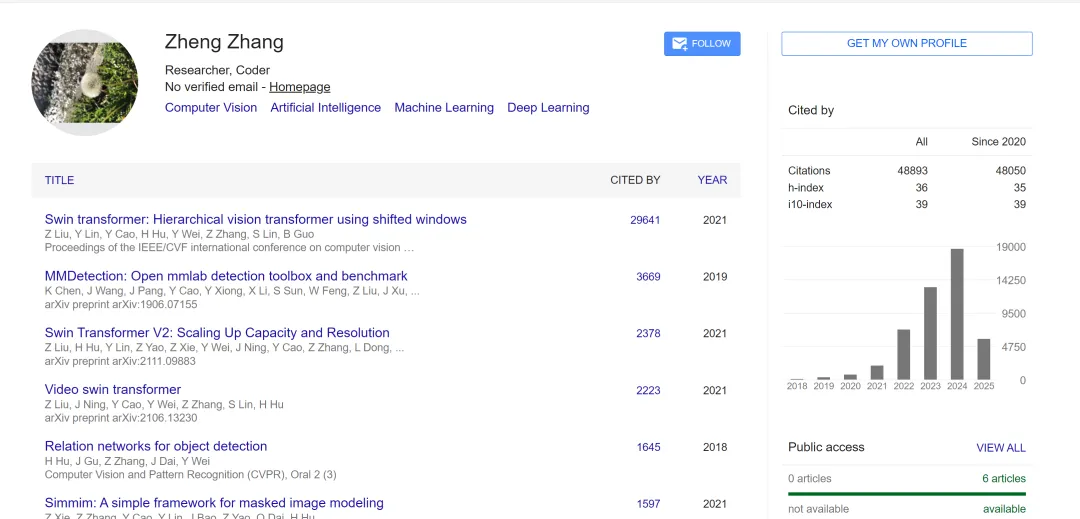Click the Get My Own Profile button
1080x519 pixels.
click(906, 43)
